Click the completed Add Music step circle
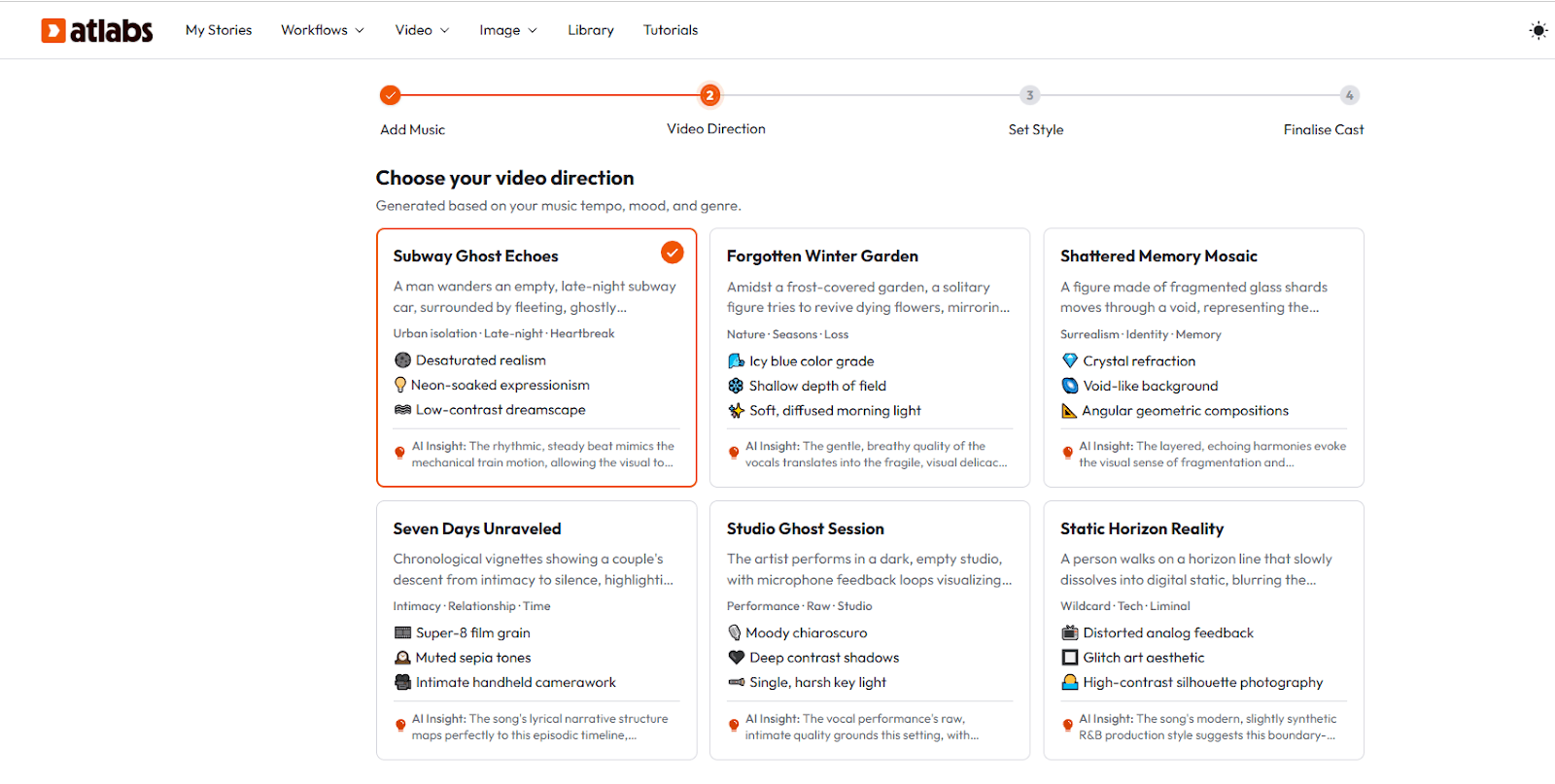This screenshot has width=1555, height=784. point(390,95)
